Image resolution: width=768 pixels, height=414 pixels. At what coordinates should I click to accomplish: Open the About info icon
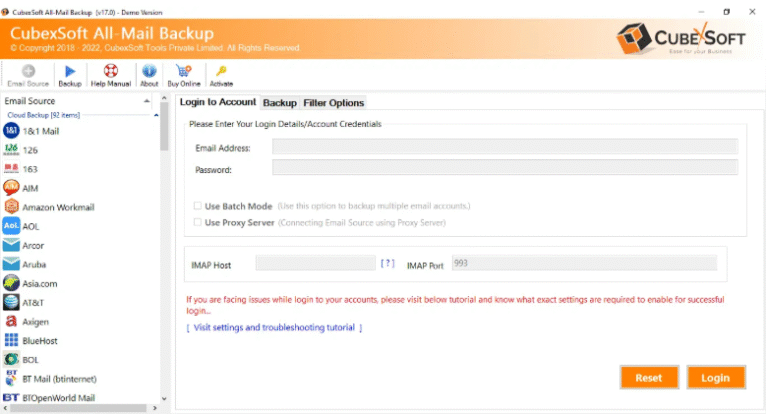tap(149, 71)
